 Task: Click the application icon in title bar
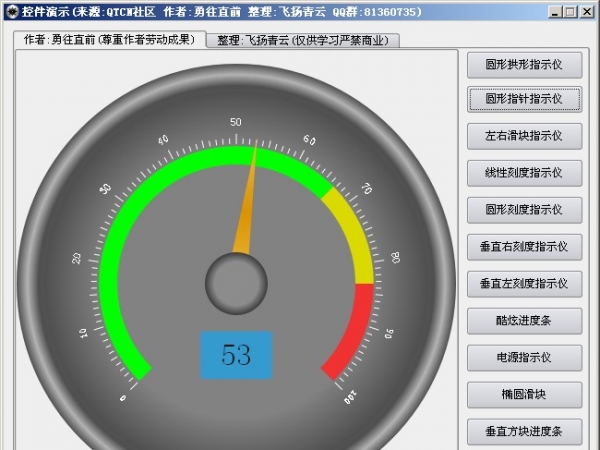pos(10,11)
